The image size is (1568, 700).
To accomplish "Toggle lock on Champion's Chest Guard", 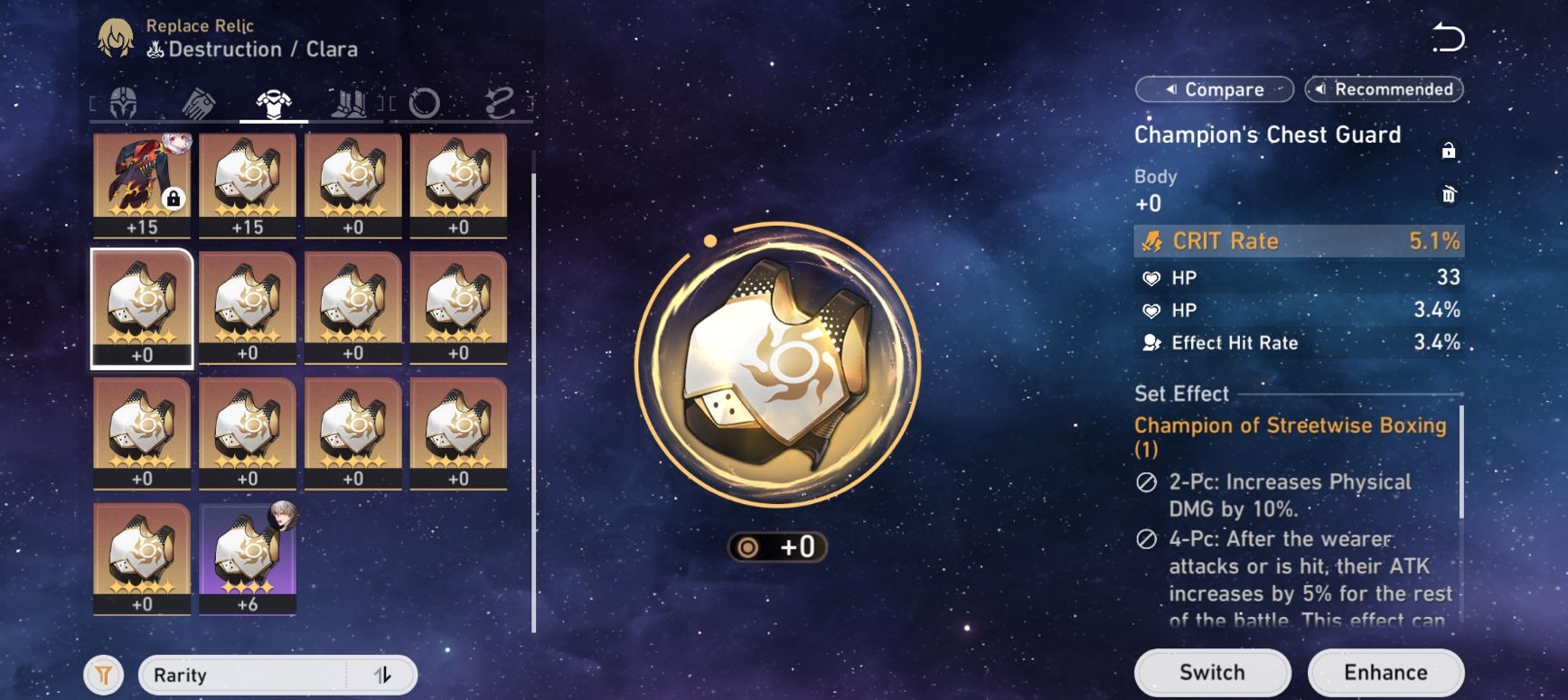I will tap(1449, 150).
